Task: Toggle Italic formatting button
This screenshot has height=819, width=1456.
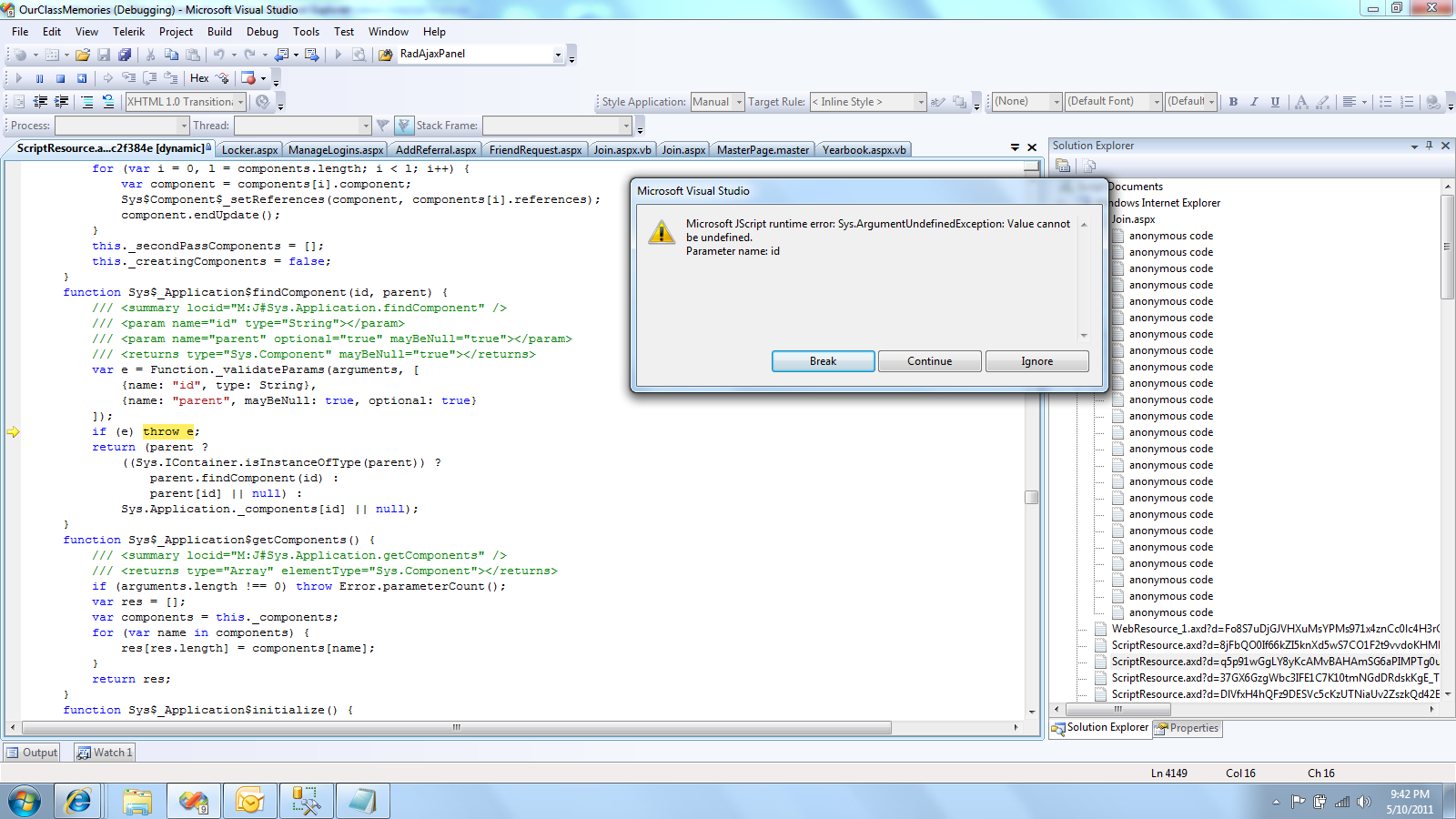Action: (1254, 102)
